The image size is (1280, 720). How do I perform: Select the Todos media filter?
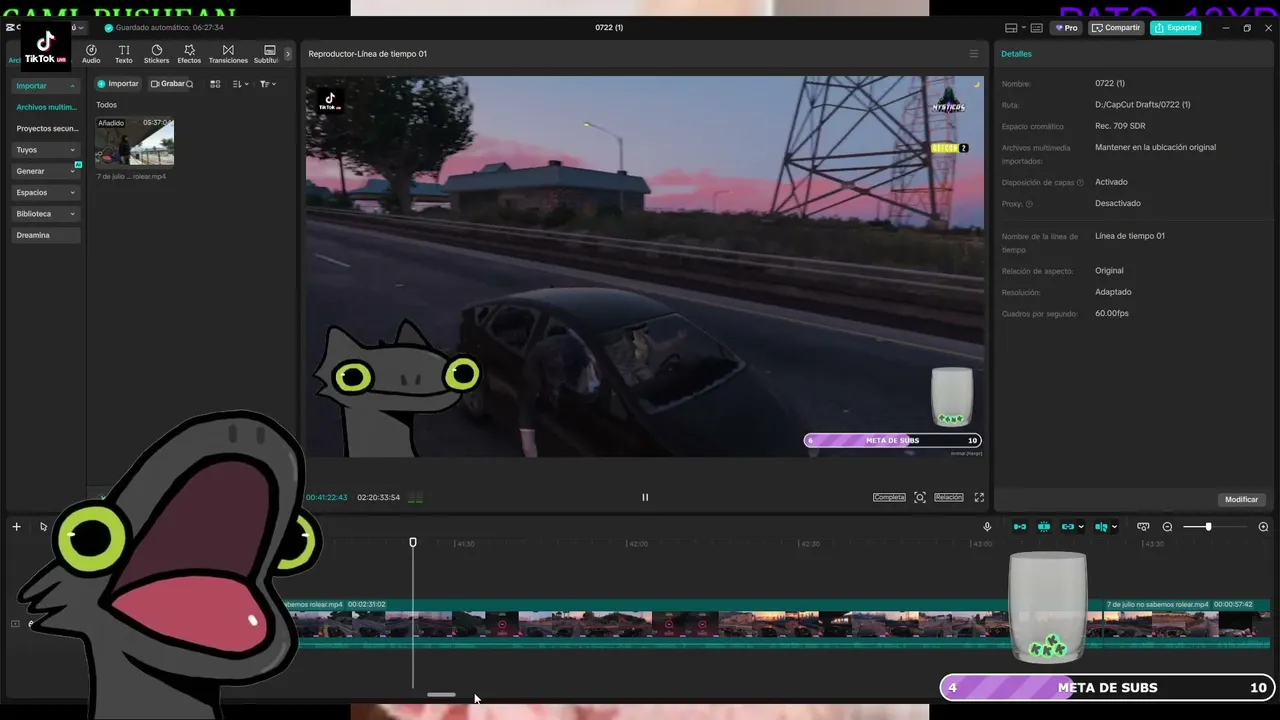pyautogui.click(x=106, y=105)
